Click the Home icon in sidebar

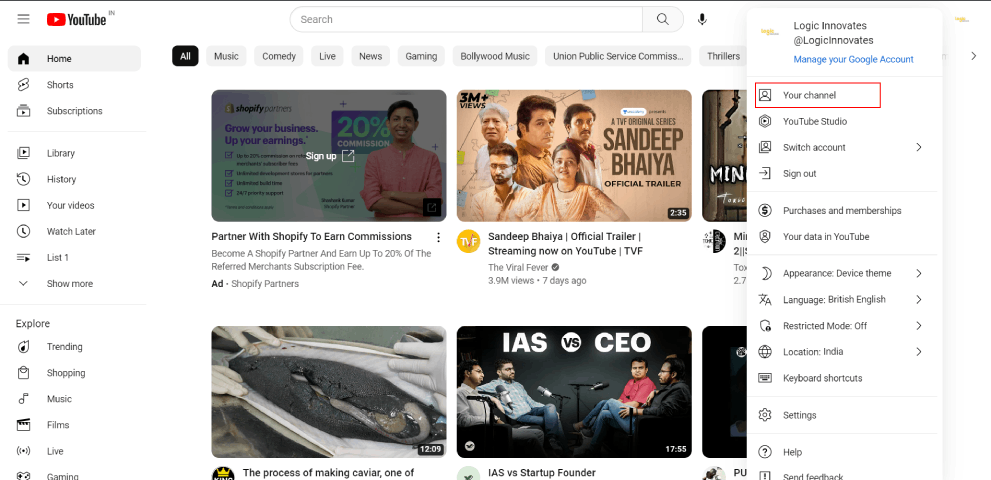pos(23,59)
